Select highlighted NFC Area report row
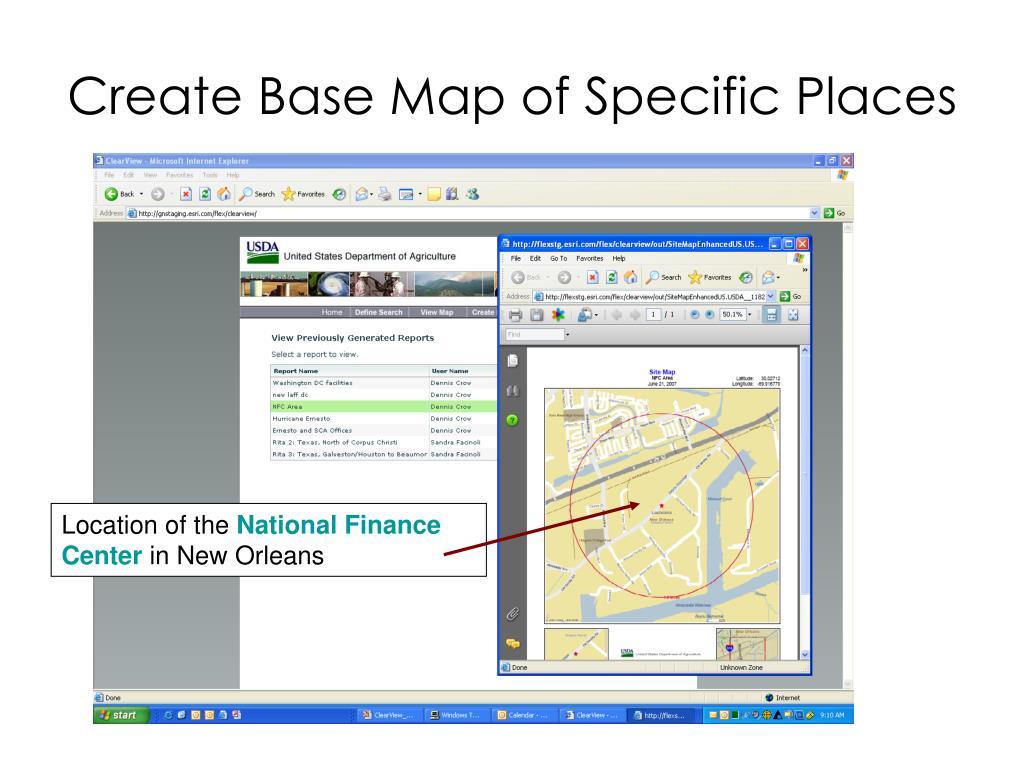1024x768 pixels. click(383, 406)
